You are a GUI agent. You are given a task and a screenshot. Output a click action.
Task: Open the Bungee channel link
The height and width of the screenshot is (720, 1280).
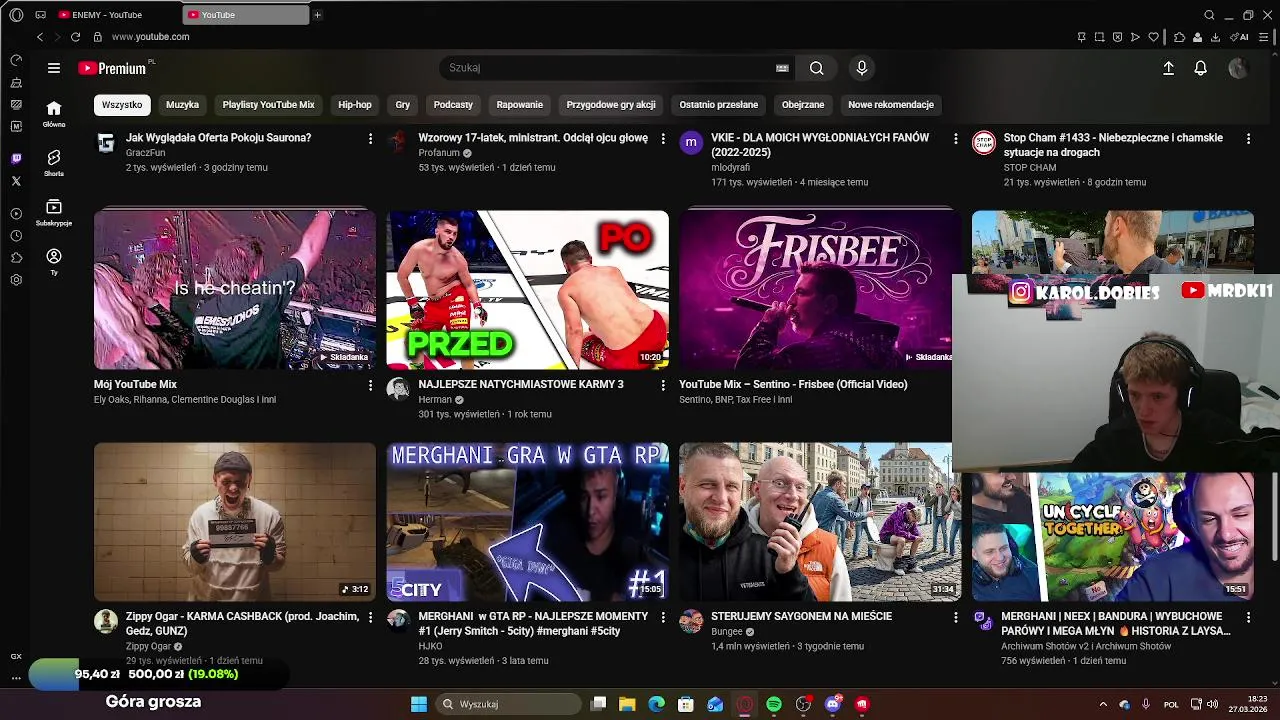pyautogui.click(x=727, y=632)
